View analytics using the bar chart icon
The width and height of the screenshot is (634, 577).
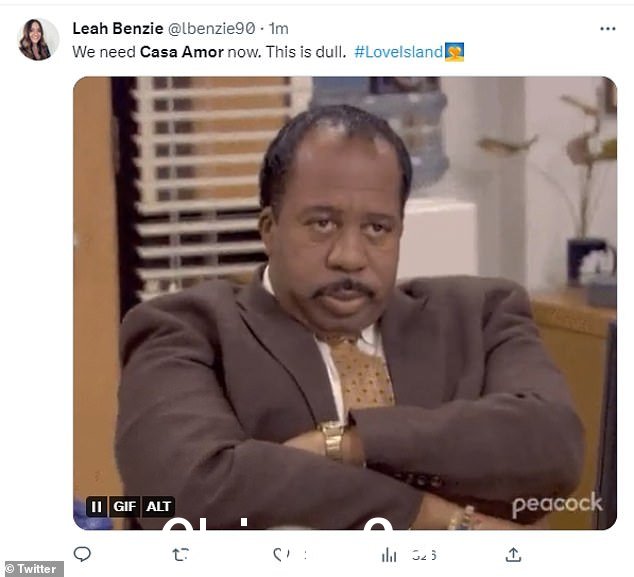[389, 555]
